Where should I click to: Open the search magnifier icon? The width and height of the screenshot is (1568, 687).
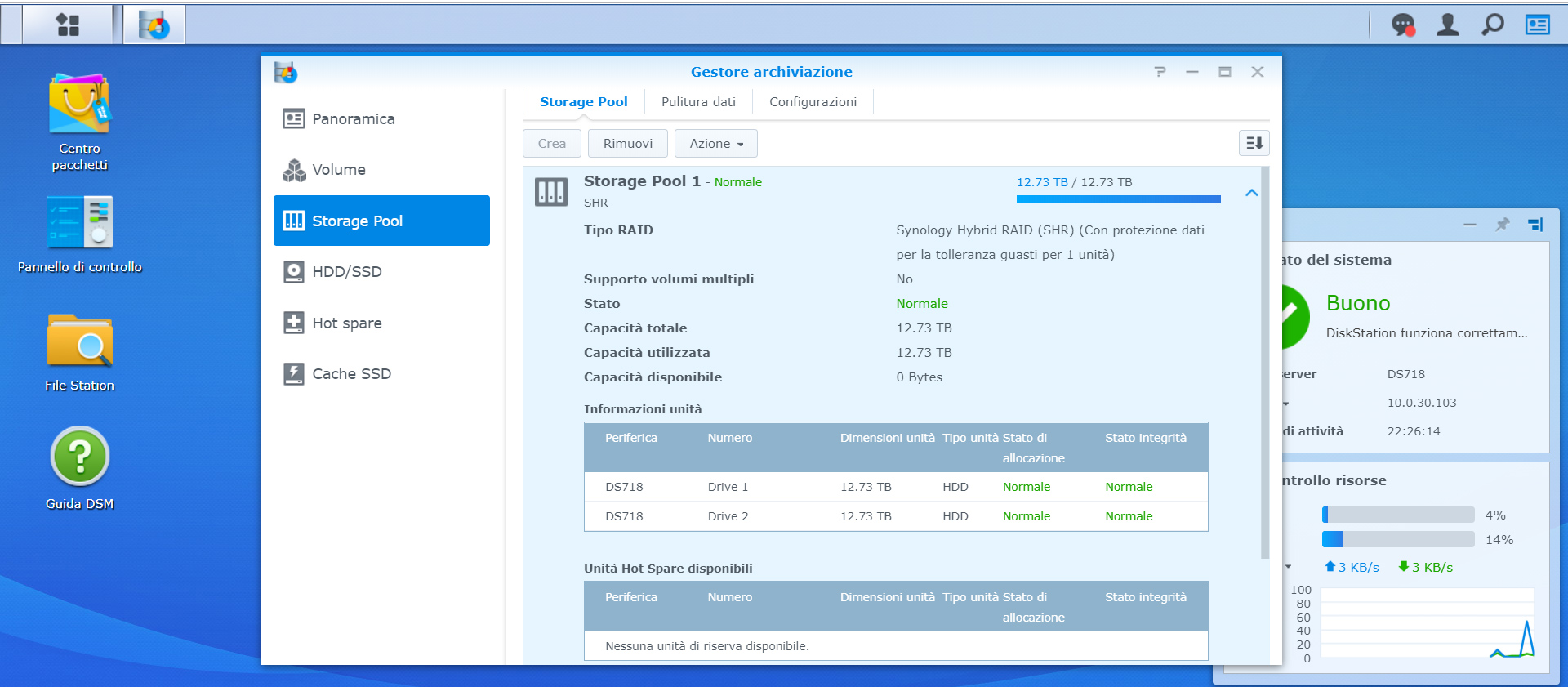pyautogui.click(x=1493, y=25)
